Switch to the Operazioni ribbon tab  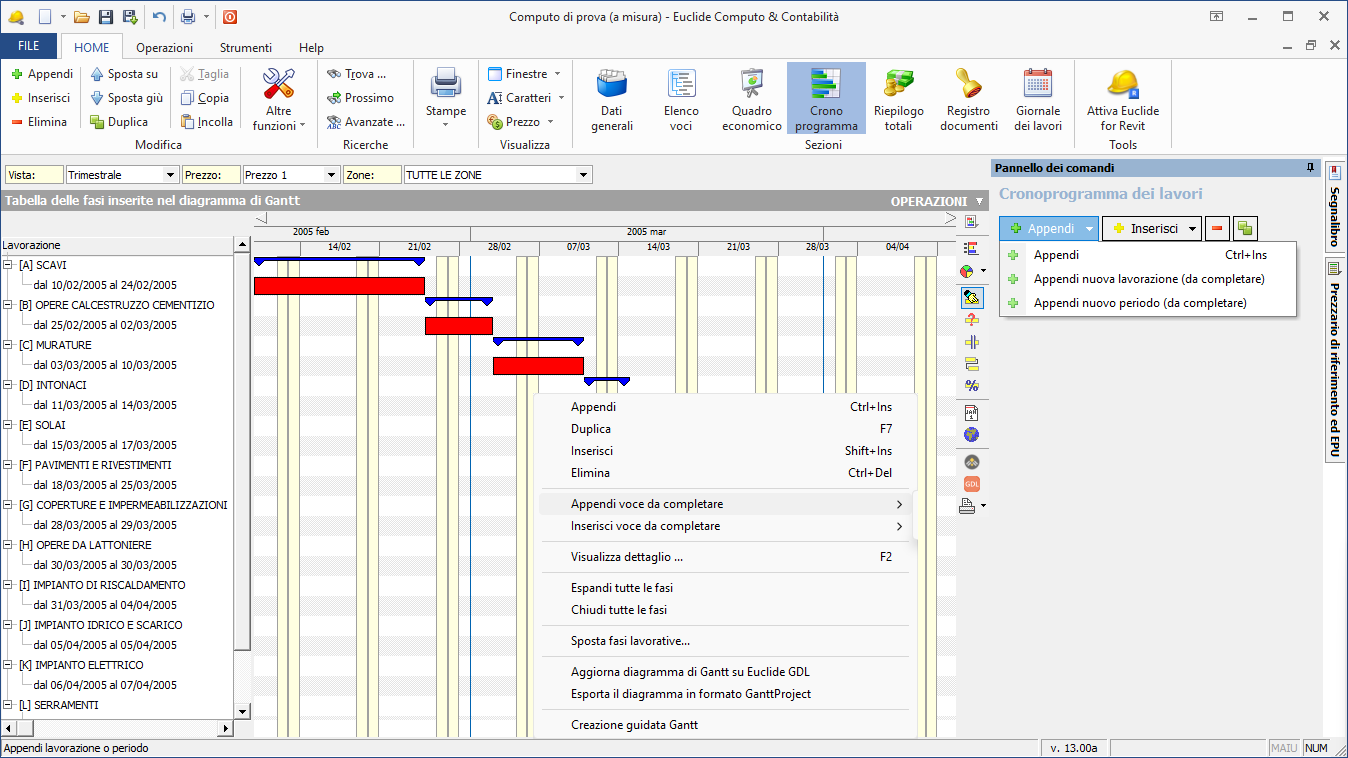(x=165, y=47)
